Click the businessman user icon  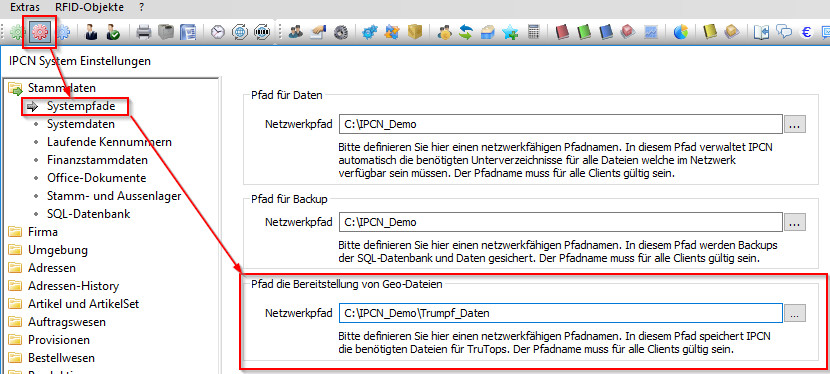(91, 32)
